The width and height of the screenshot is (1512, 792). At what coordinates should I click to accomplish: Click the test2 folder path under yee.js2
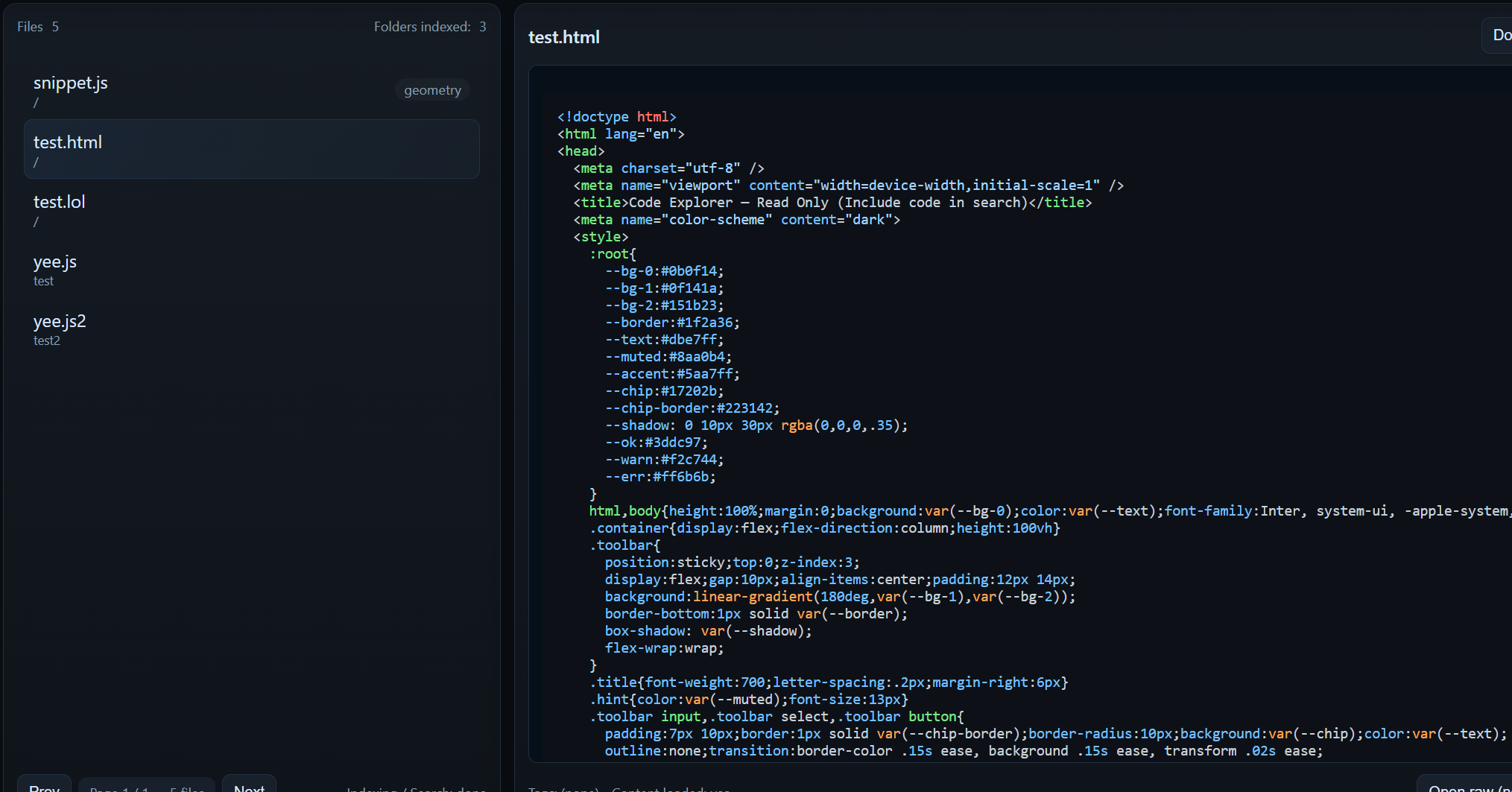(x=46, y=340)
